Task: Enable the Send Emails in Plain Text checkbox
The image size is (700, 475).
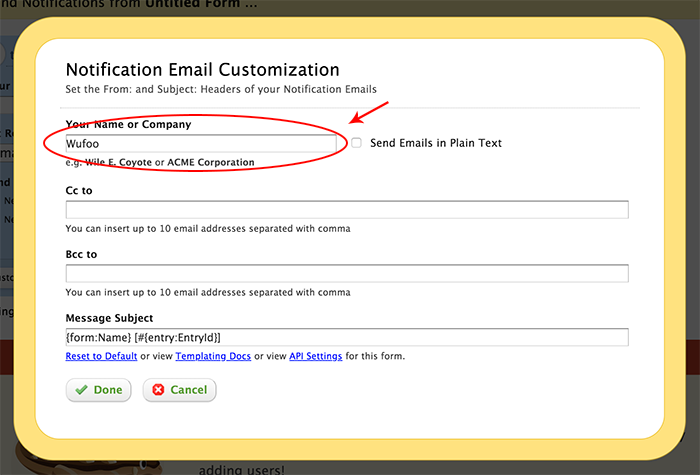Action: click(x=356, y=143)
